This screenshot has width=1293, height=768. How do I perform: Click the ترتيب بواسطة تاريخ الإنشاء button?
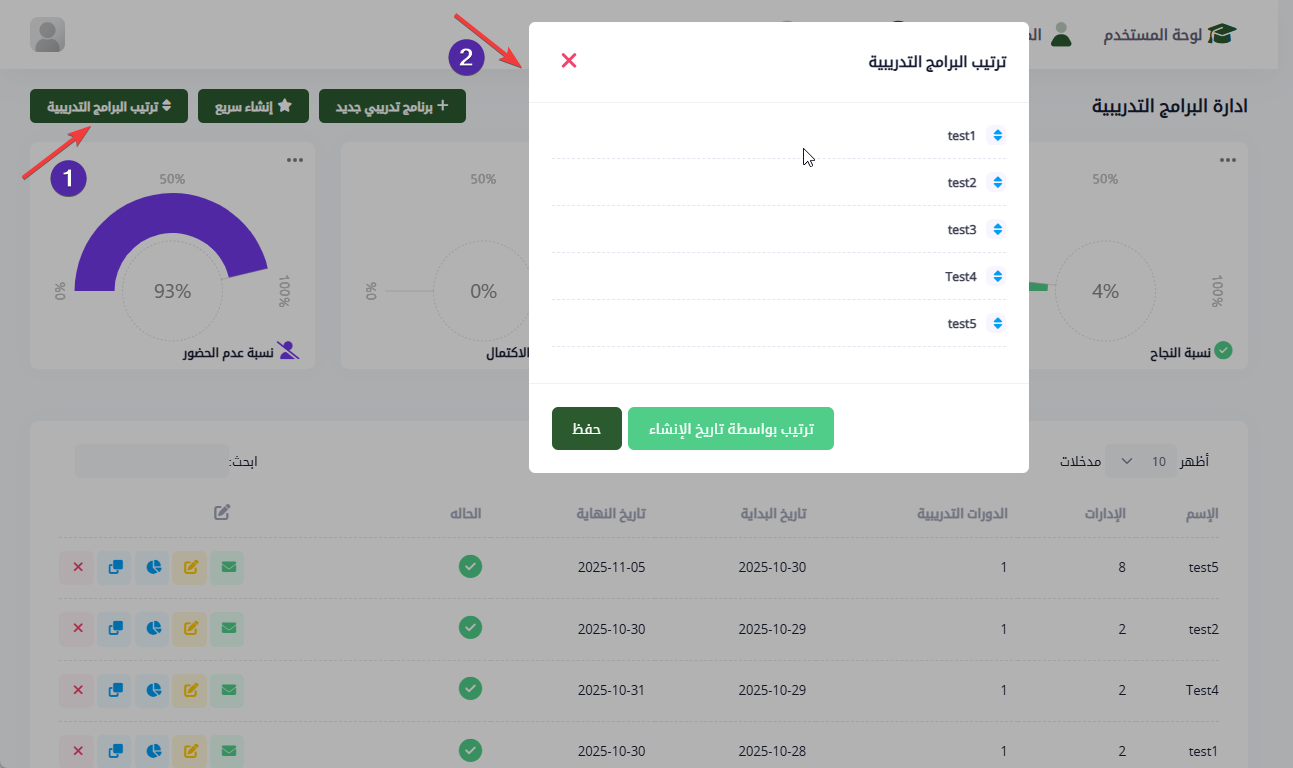[731, 428]
